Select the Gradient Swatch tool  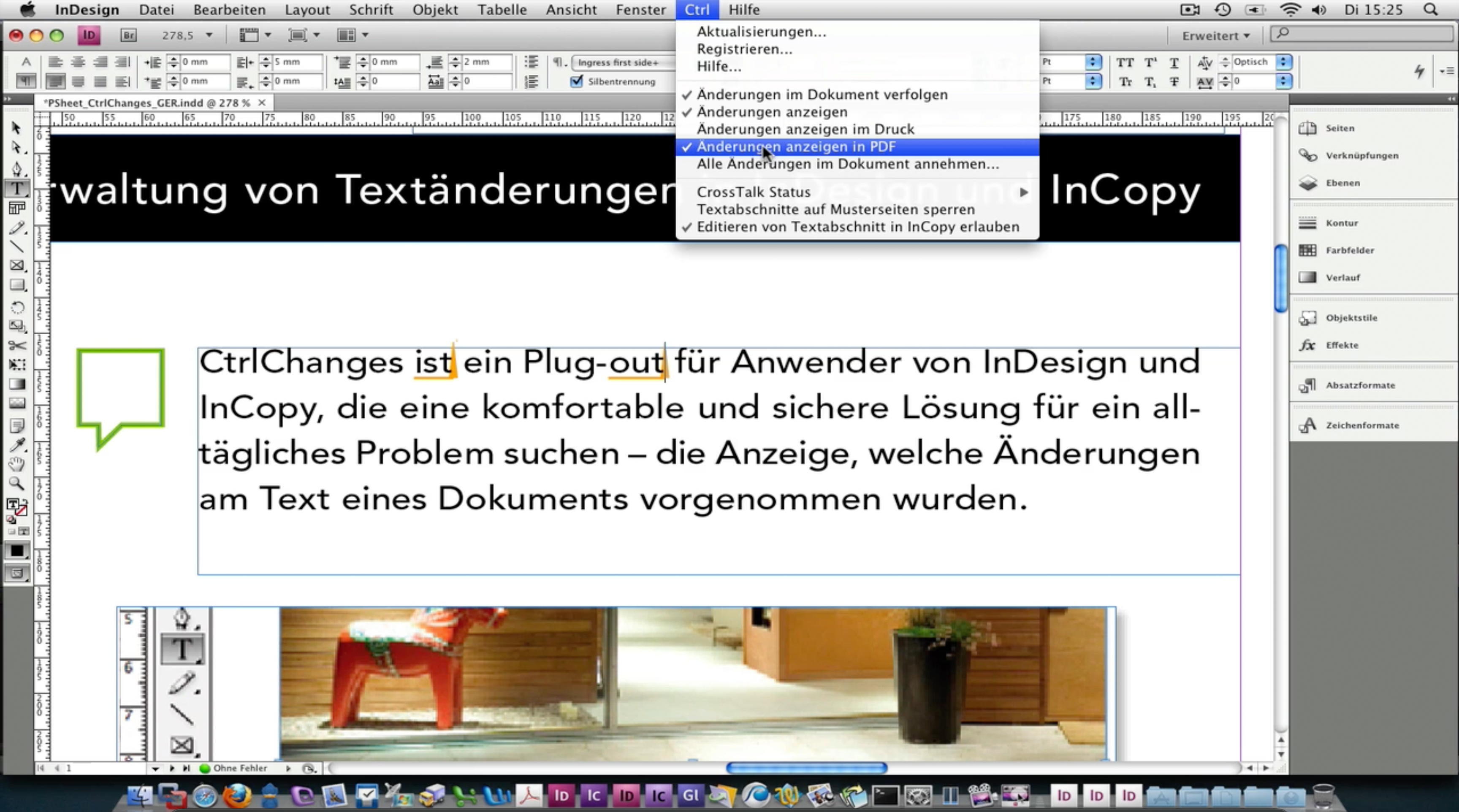coord(17,384)
